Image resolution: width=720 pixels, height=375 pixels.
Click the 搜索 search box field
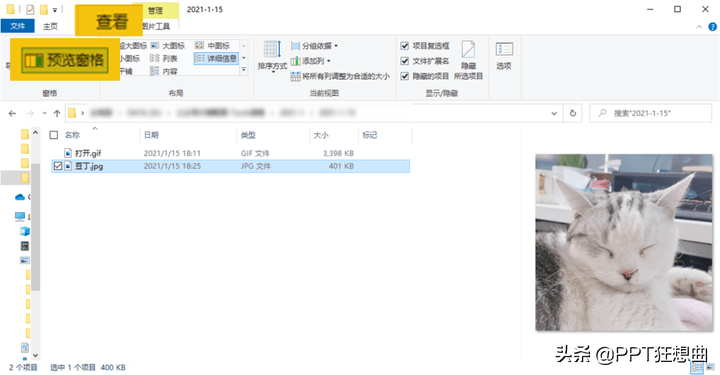651,113
